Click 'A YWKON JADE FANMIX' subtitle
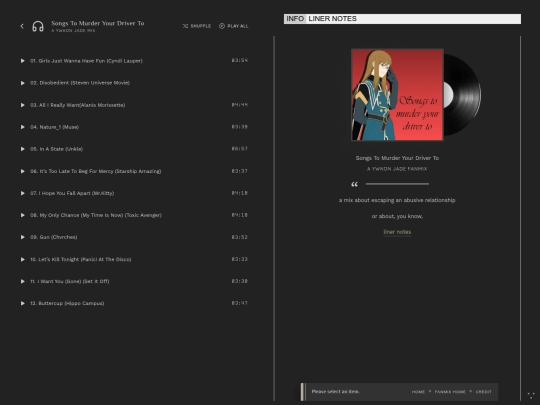540x405 pixels. pyautogui.click(x=397, y=169)
